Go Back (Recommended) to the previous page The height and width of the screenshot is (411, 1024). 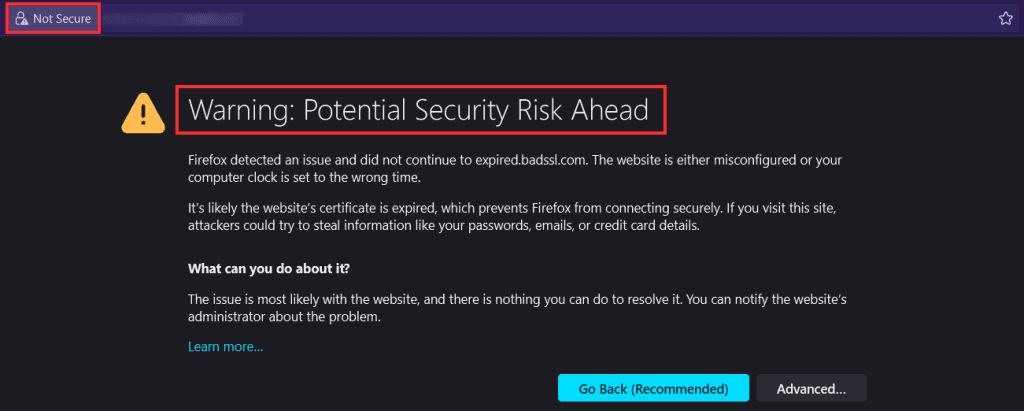click(653, 388)
